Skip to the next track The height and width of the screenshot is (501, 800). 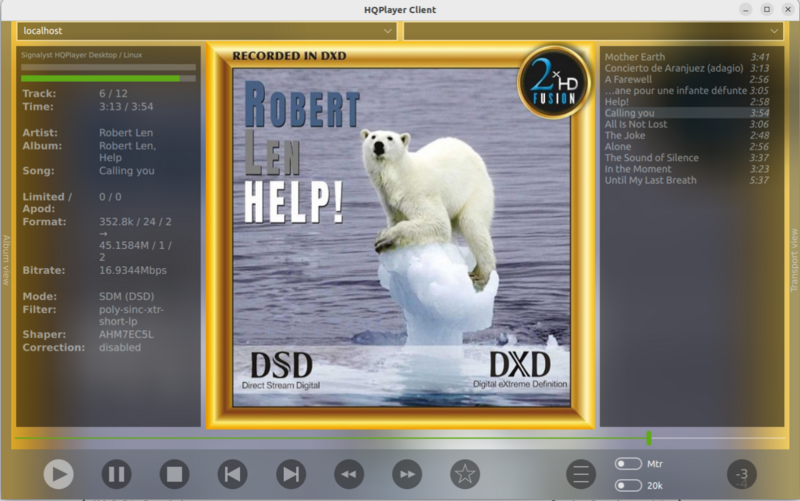pyautogui.click(x=290, y=474)
